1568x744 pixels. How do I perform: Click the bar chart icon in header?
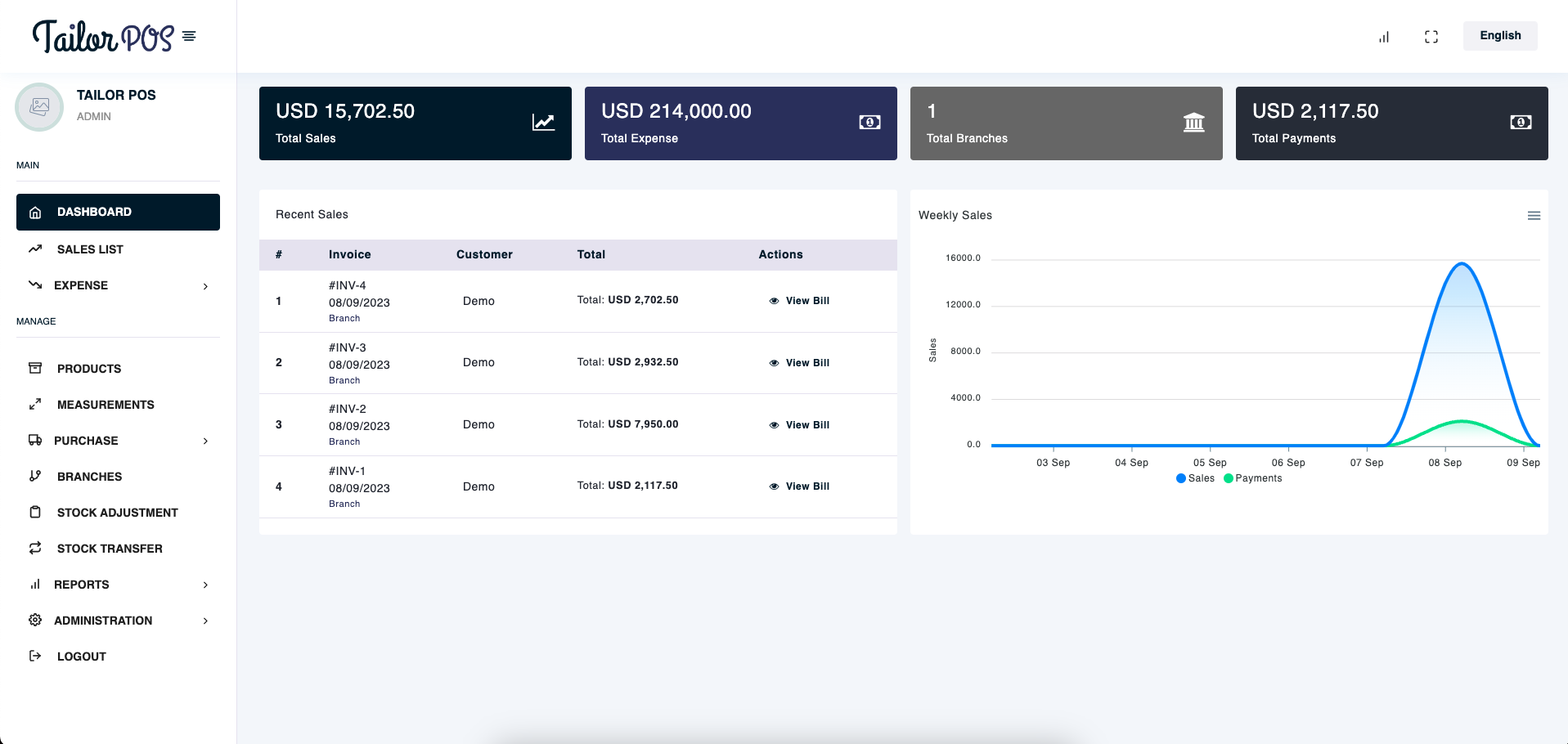(x=1384, y=37)
